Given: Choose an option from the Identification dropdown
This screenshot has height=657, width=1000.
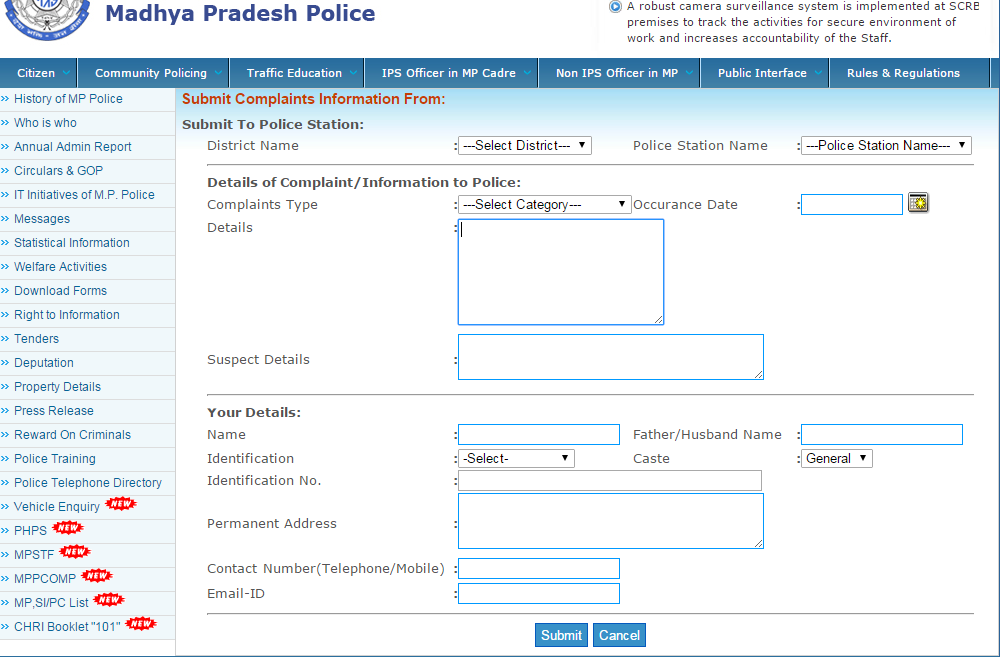Looking at the screenshot, I should [x=516, y=458].
